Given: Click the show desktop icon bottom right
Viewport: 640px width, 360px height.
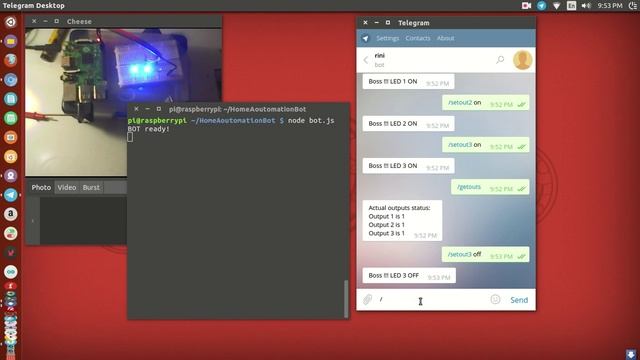Looking at the screenshot, I should tap(631, 354).
